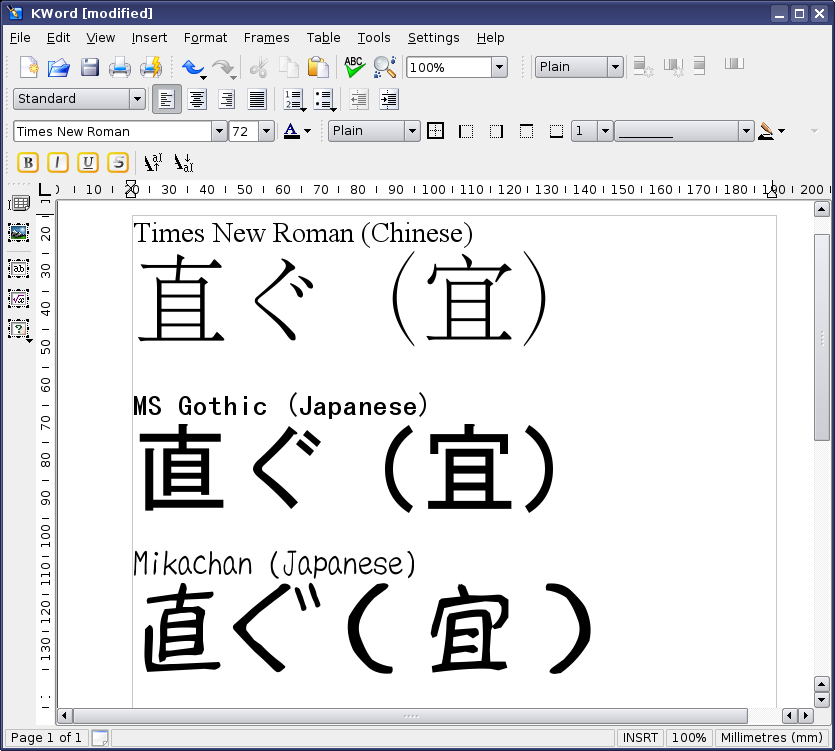The height and width of the screenshot is (751, 835).
Task: Click the Millimetres (mm) unit indicator
Action: click(x=771, y=738)
